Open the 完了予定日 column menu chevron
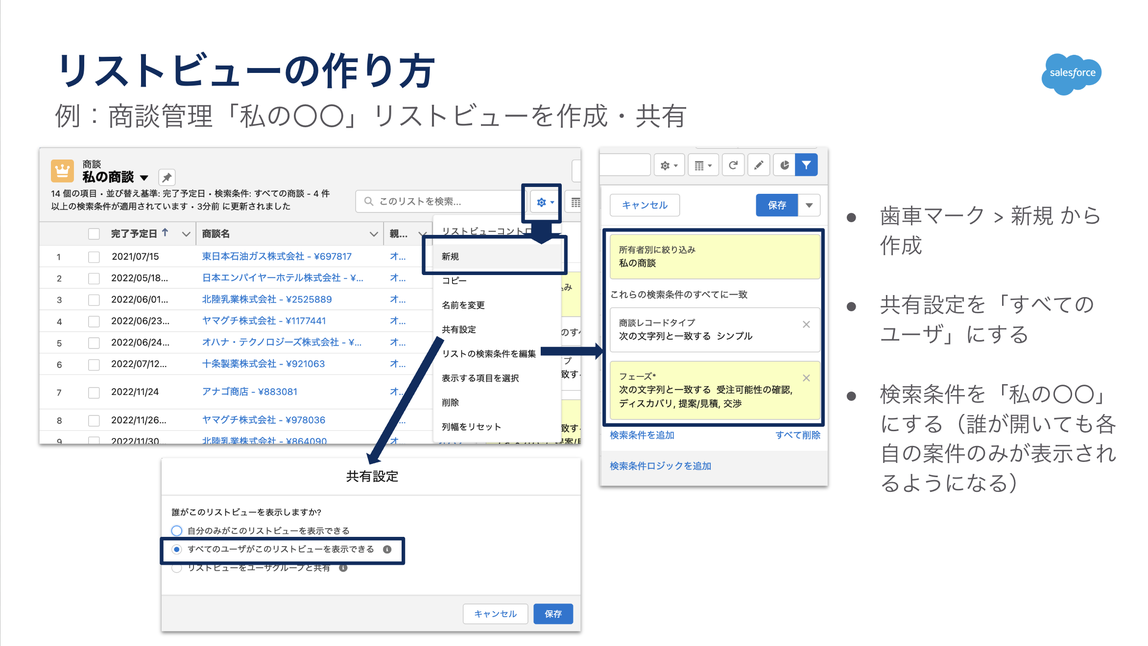This screenshot has width=1148, height=646. coord(186,234)
